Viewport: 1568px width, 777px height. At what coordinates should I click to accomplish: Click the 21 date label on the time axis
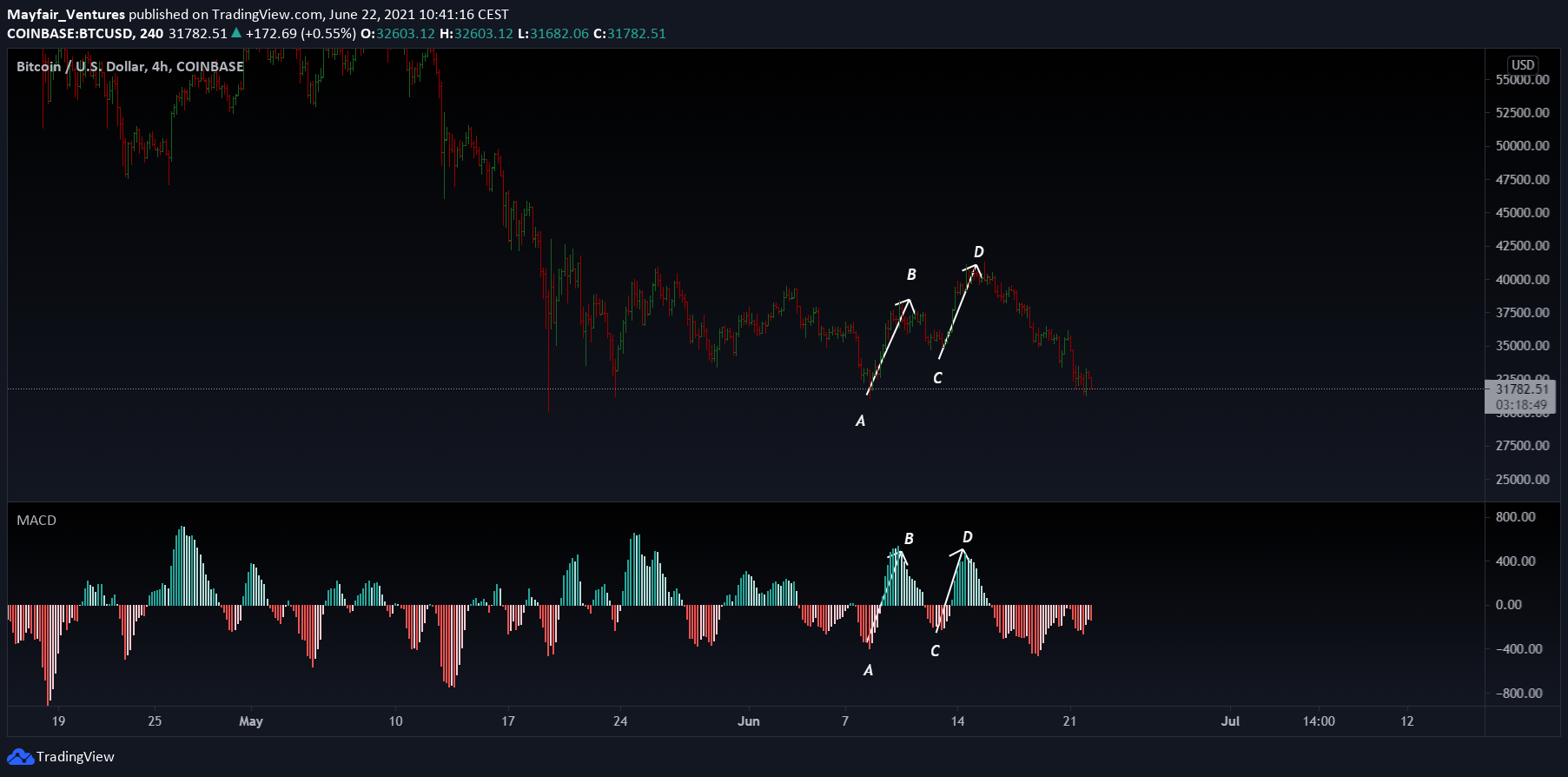(1069, 721)
